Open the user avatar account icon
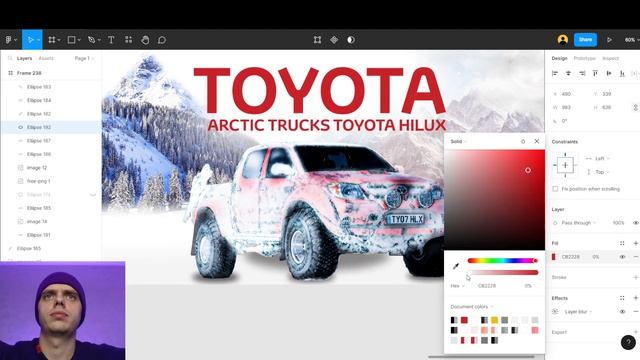The height and width of the screenshot is (360, 640). point(563,40)
